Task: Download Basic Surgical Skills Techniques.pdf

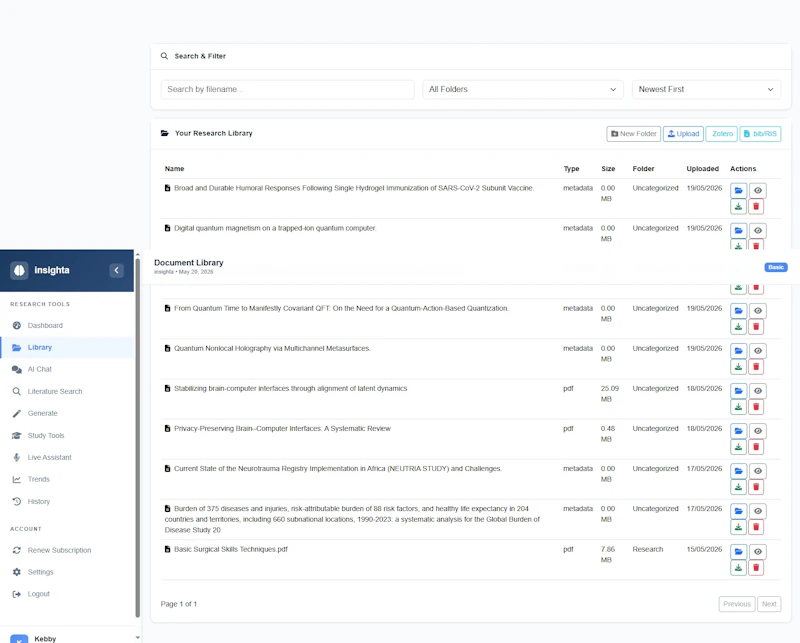Action: [738, 568]
